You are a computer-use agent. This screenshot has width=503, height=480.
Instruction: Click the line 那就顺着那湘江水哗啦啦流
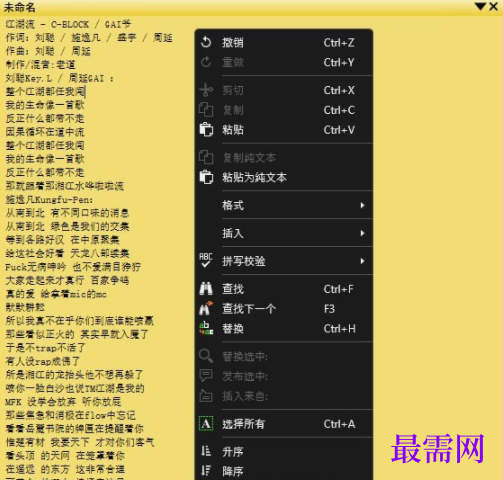pos(65,186)
